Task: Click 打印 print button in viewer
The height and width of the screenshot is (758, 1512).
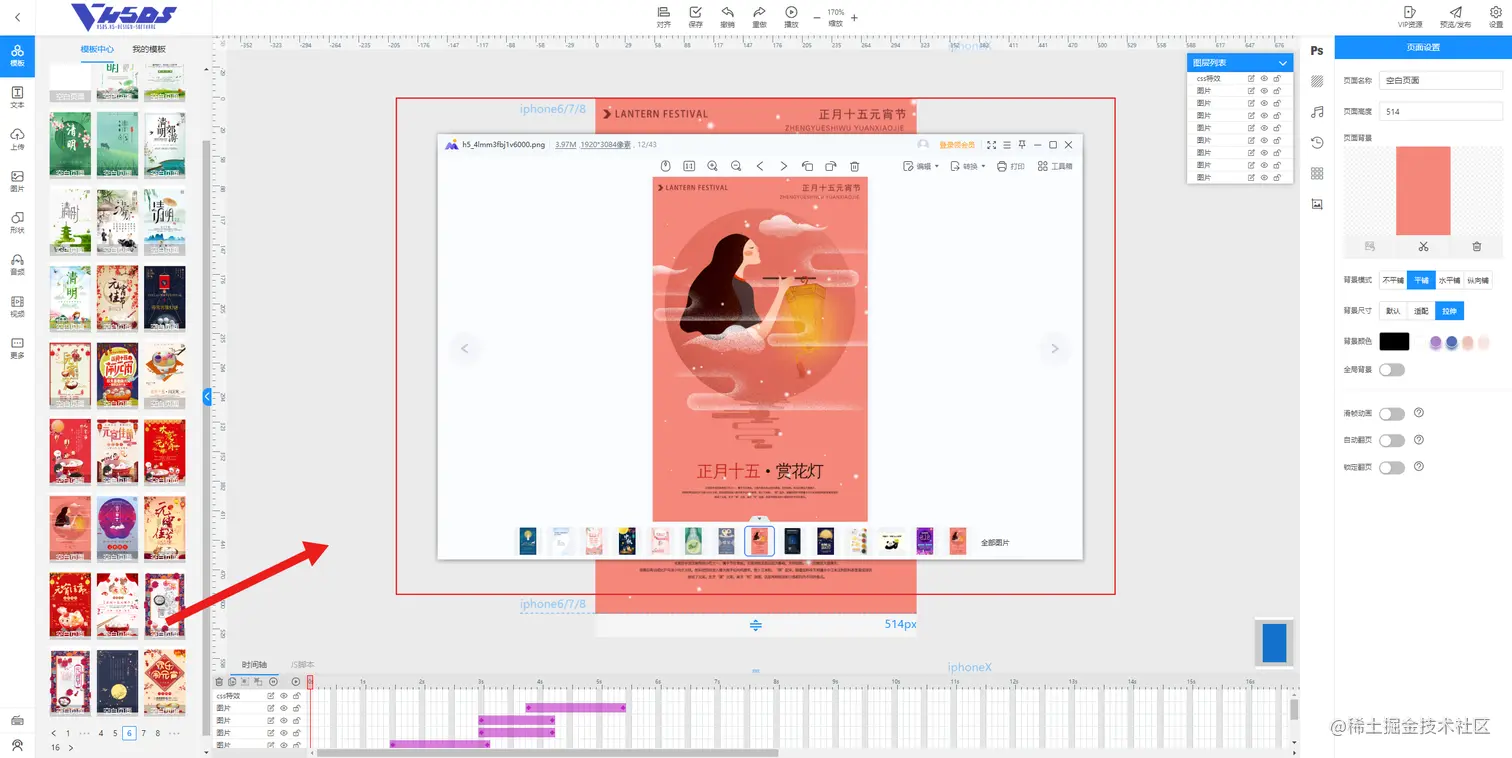Action: click(1011, 166)
